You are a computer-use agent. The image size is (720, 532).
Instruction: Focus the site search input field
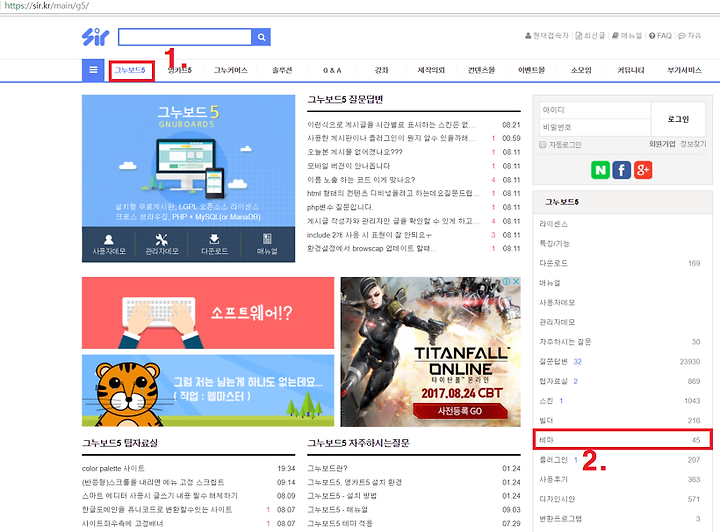185,37
